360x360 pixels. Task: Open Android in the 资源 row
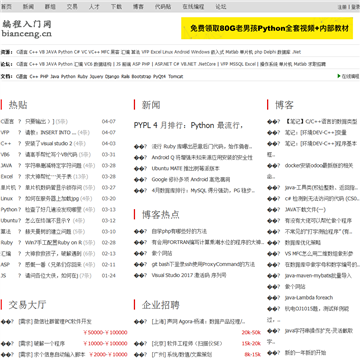coord(182,52)
